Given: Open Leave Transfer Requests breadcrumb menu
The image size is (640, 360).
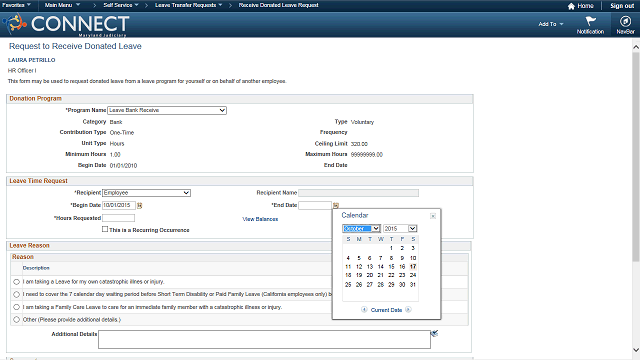Looking at the screenshot, I should (x=189, y=5).
